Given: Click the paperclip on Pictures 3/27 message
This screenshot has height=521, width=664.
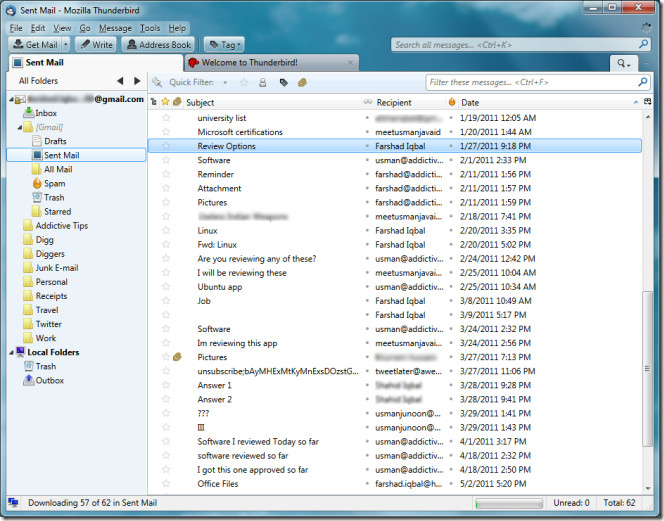Looking at the screenshot, I should pyautogui.click(x=177, y=357).
